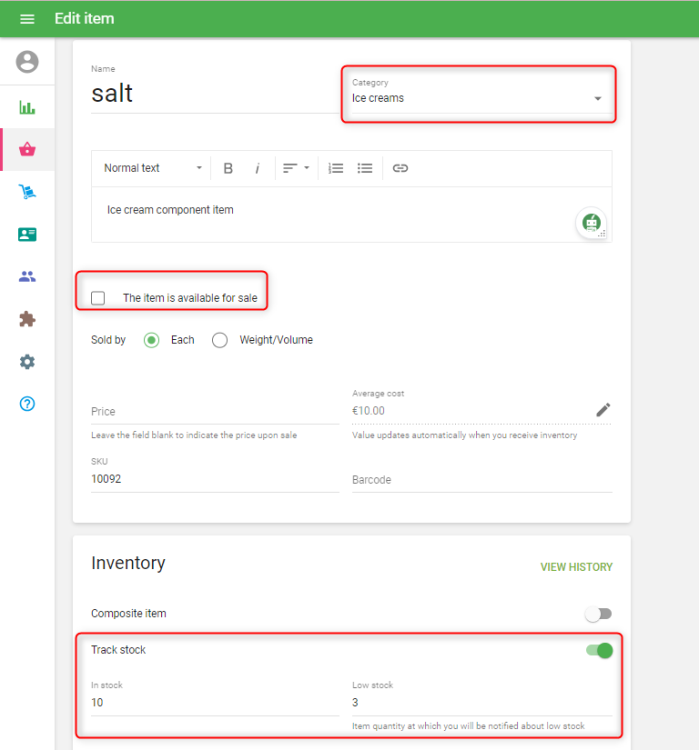Open Inventory management cart icon
The height and width of the screenshot is (750, 699).
point(27,192)
